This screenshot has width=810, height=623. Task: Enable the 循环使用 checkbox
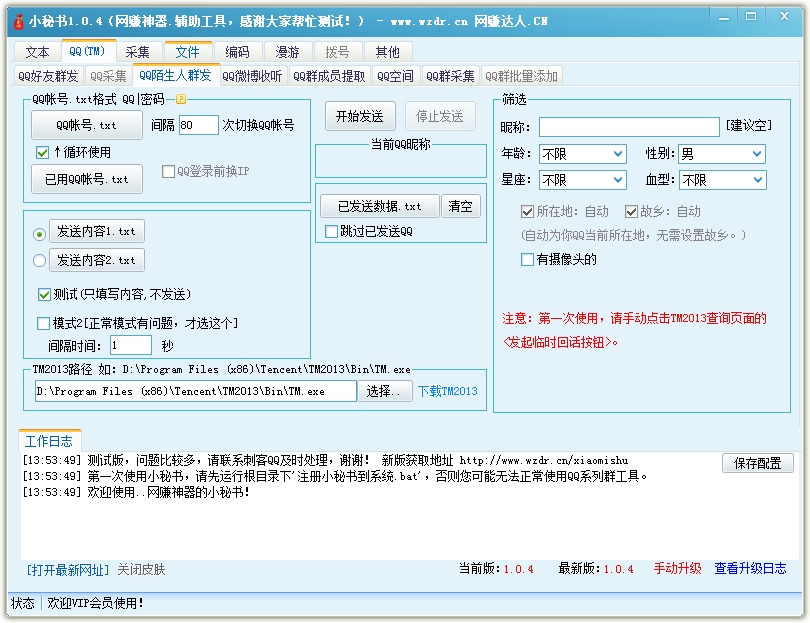click(x=42, y=153)
